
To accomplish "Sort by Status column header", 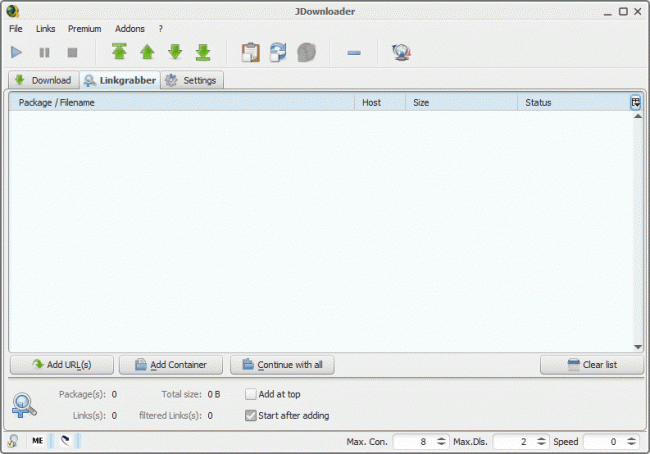I will click(573, 102).
